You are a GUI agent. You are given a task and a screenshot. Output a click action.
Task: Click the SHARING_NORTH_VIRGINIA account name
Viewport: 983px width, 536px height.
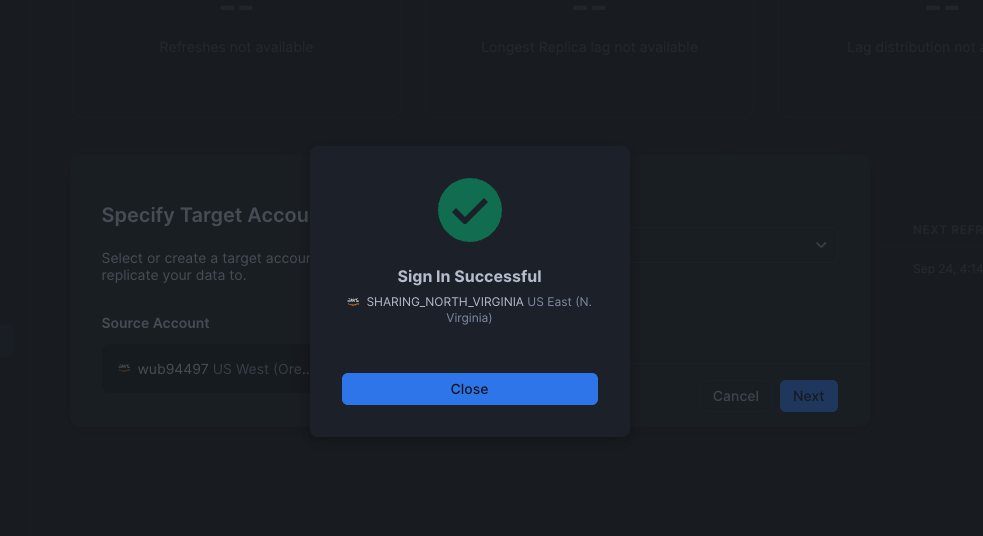(x=444, y=302)
